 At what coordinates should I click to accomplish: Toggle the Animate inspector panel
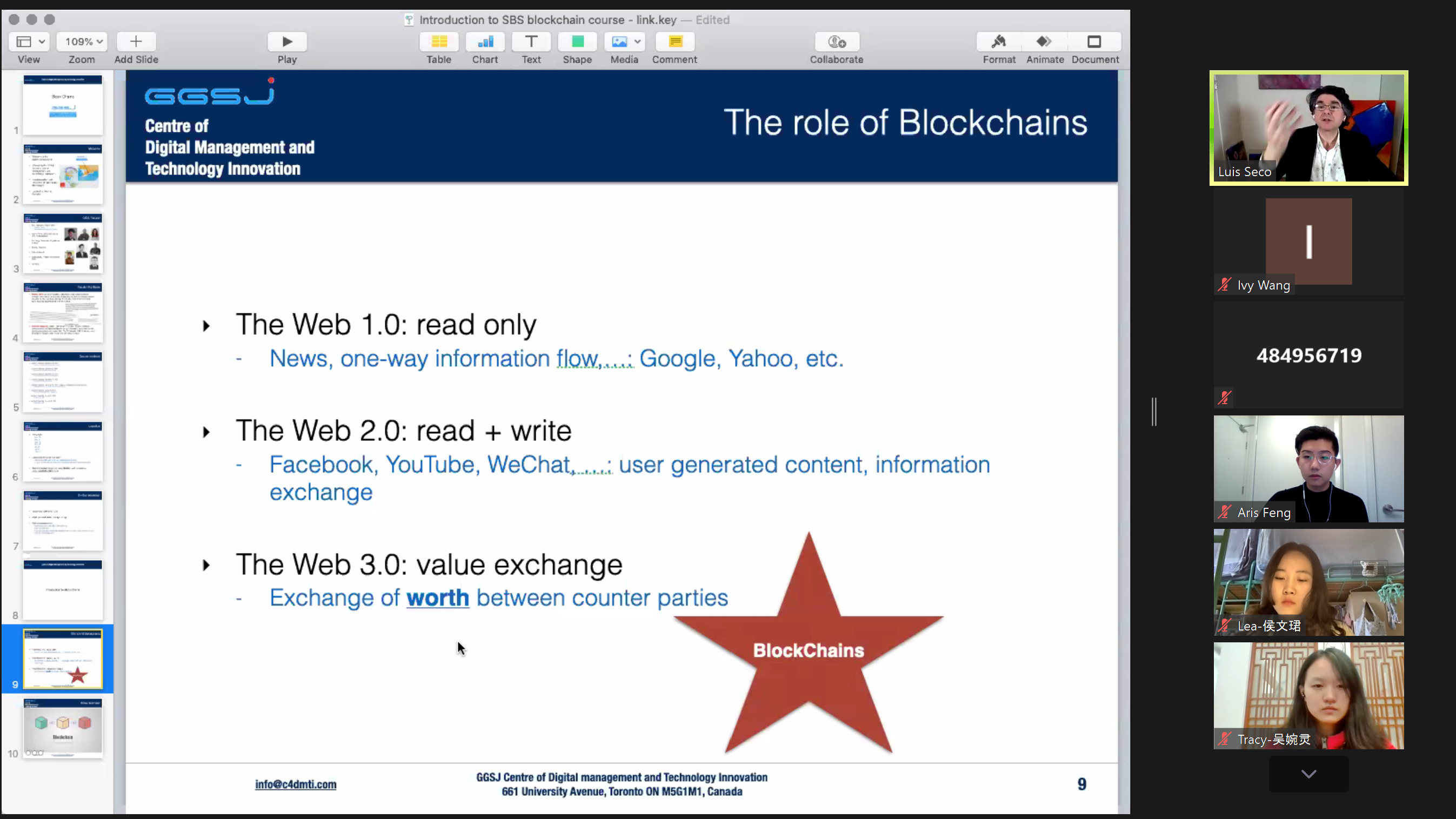pyautogui.click(x=1044, y=41)
